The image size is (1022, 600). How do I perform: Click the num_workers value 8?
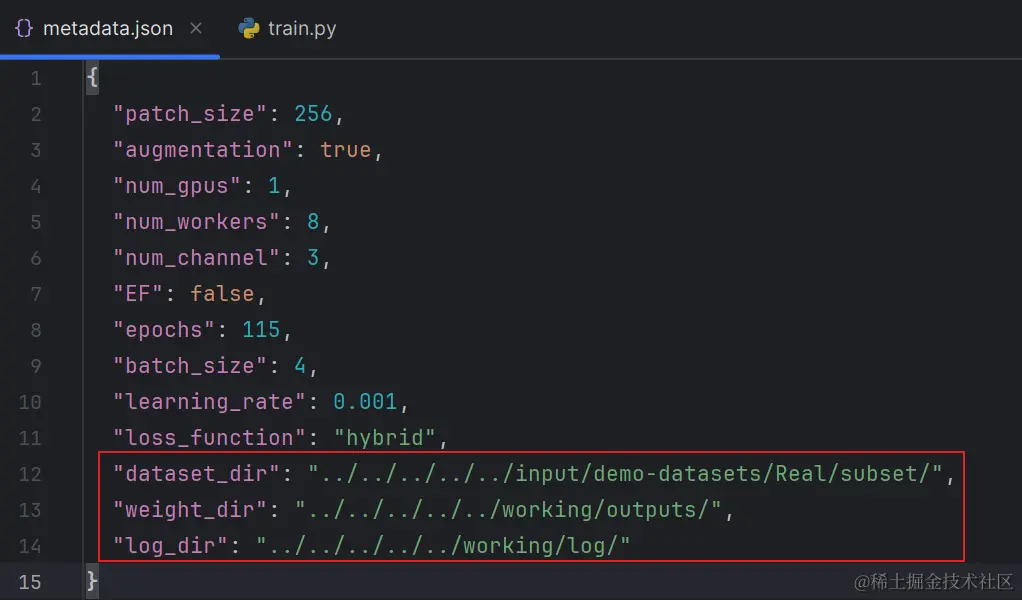(x=313, y=222)
